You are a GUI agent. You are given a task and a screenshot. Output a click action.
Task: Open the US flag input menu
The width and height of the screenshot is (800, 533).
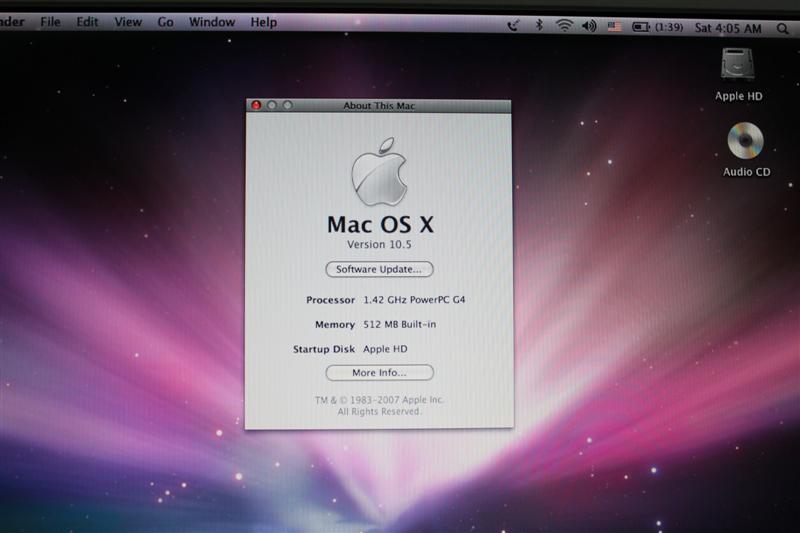click(614, 27)
